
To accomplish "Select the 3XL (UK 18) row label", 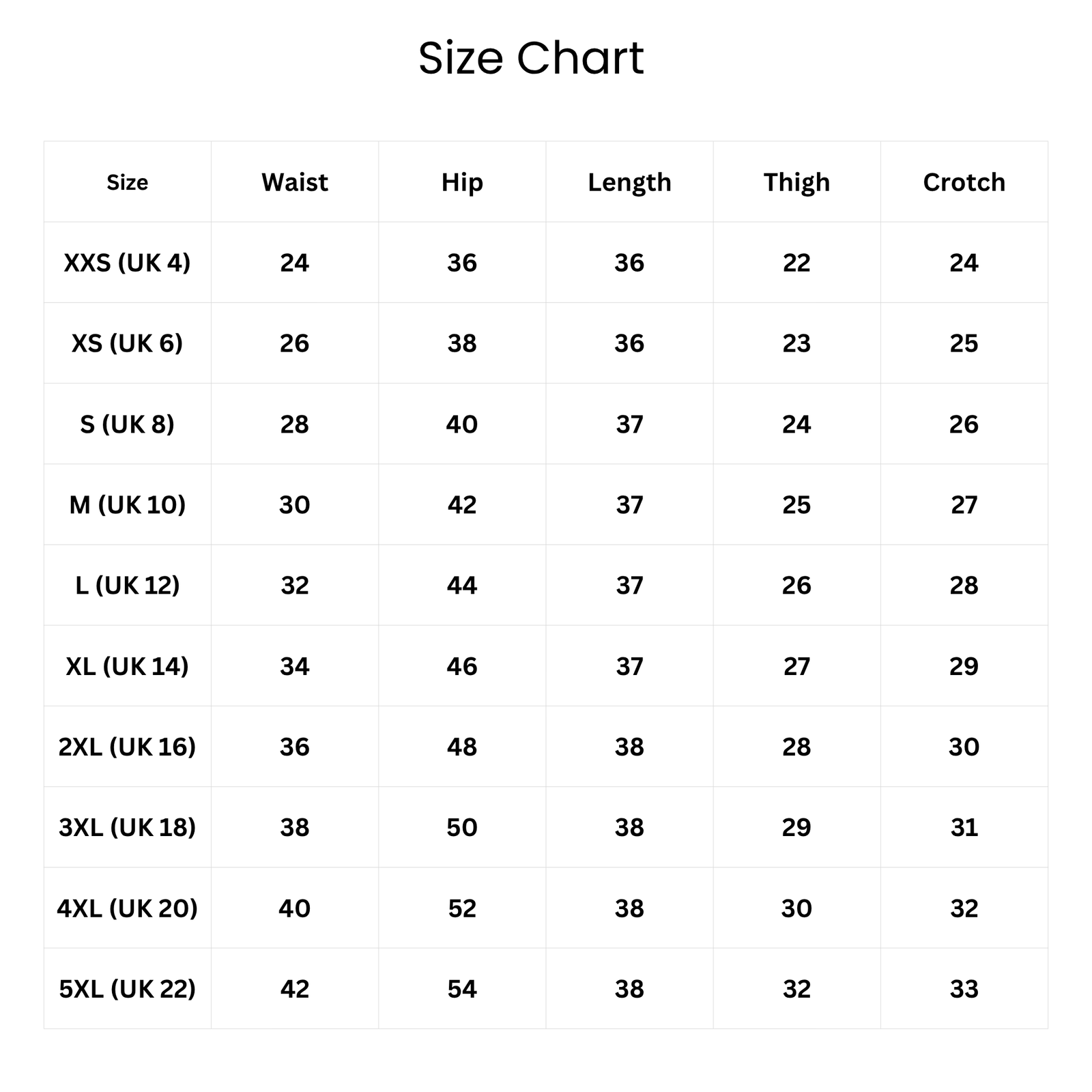I will click(x=127, y=827).
